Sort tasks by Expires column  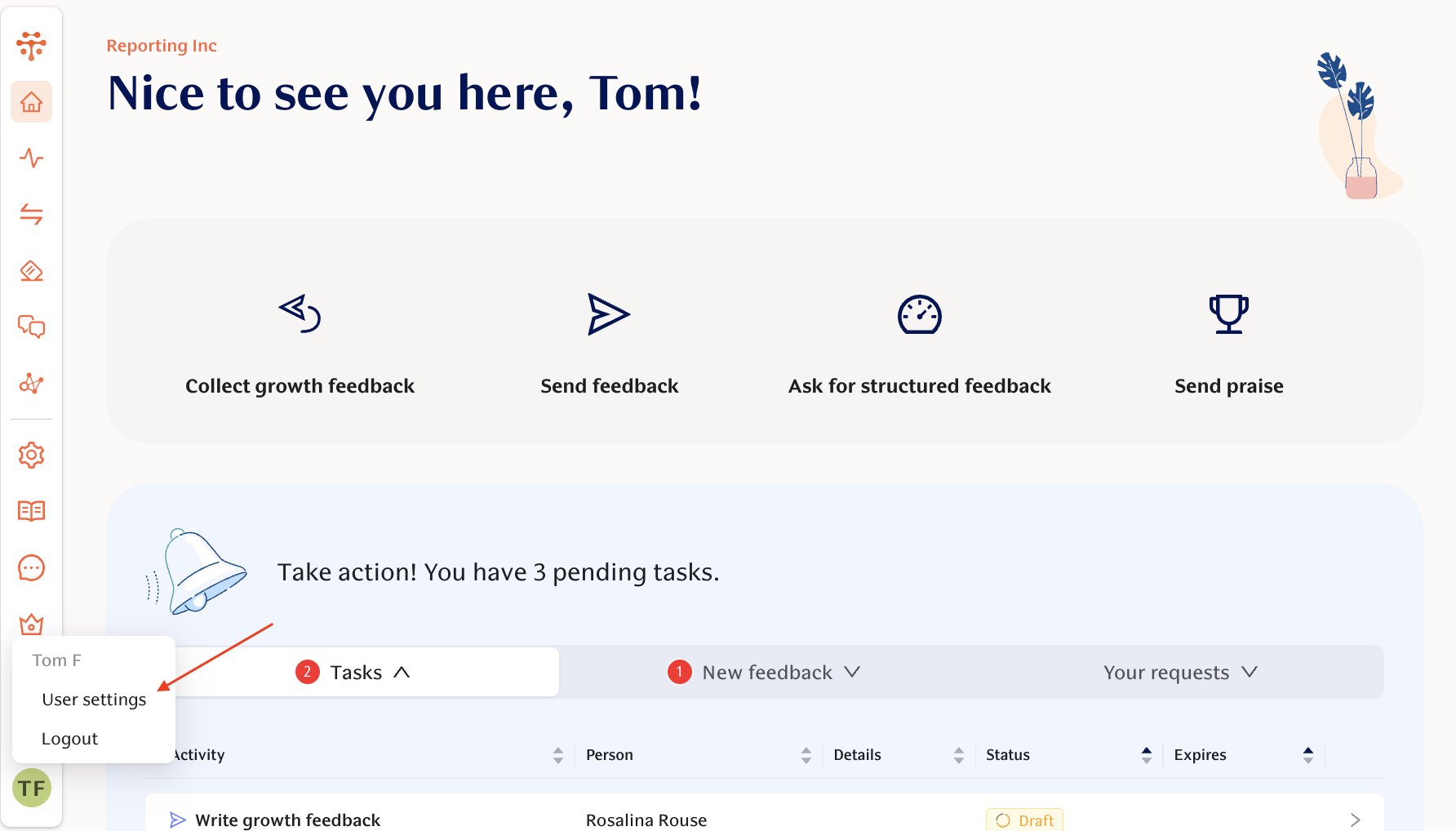tap(1307, 754)
